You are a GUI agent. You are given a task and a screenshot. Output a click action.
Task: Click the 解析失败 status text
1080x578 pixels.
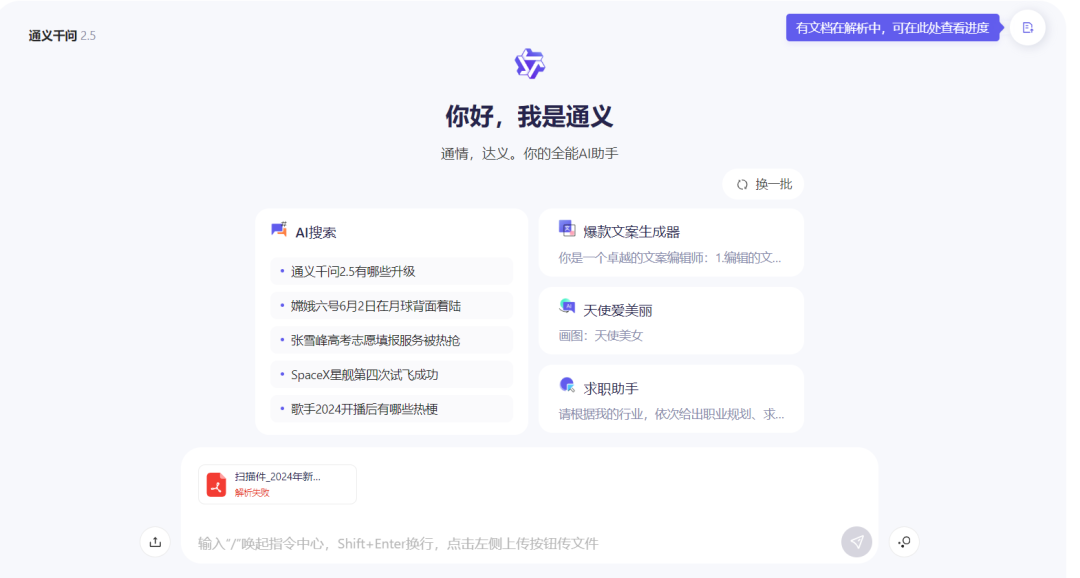pyautogui.click(x=252, y=493)
